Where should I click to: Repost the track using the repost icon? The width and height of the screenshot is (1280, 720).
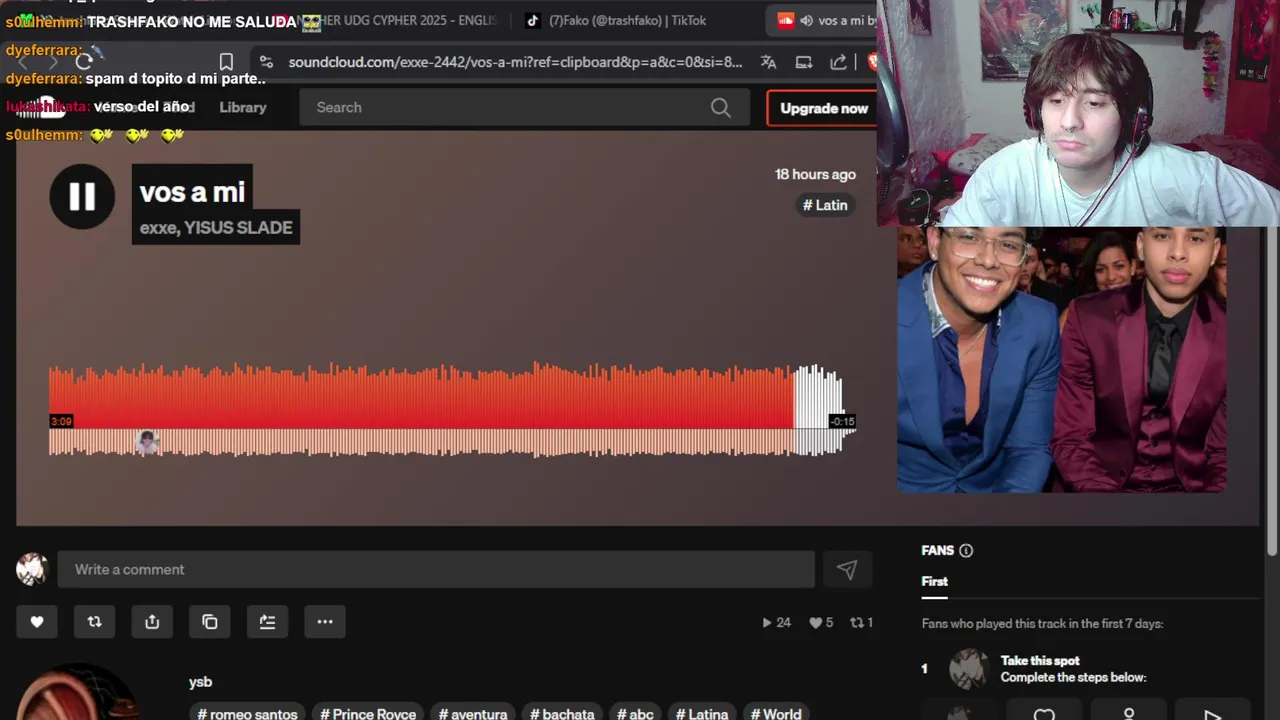coord(94,622)
